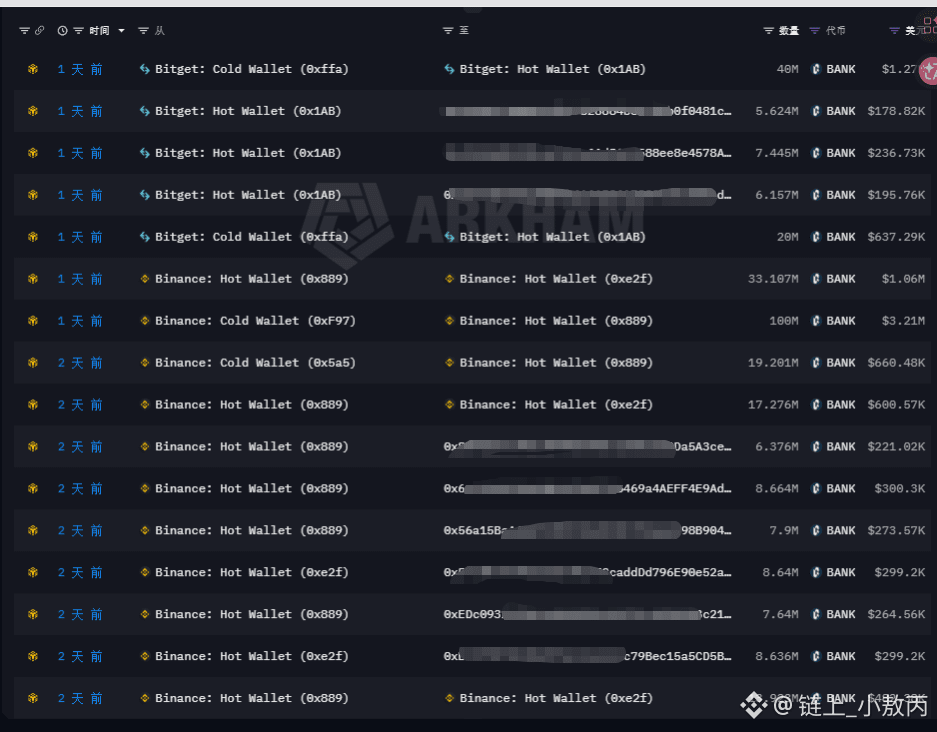Click the $3.21M value
Screen dimensions: 937x732
coord(904,321)
